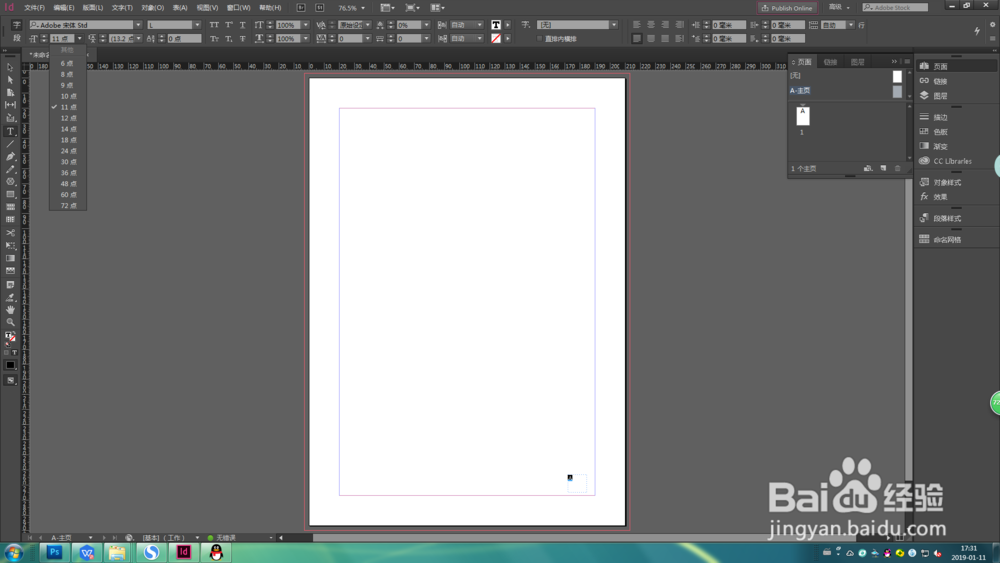
Task: Click the create new page icon
Action: pyautogui.click(x=883, y=168)
